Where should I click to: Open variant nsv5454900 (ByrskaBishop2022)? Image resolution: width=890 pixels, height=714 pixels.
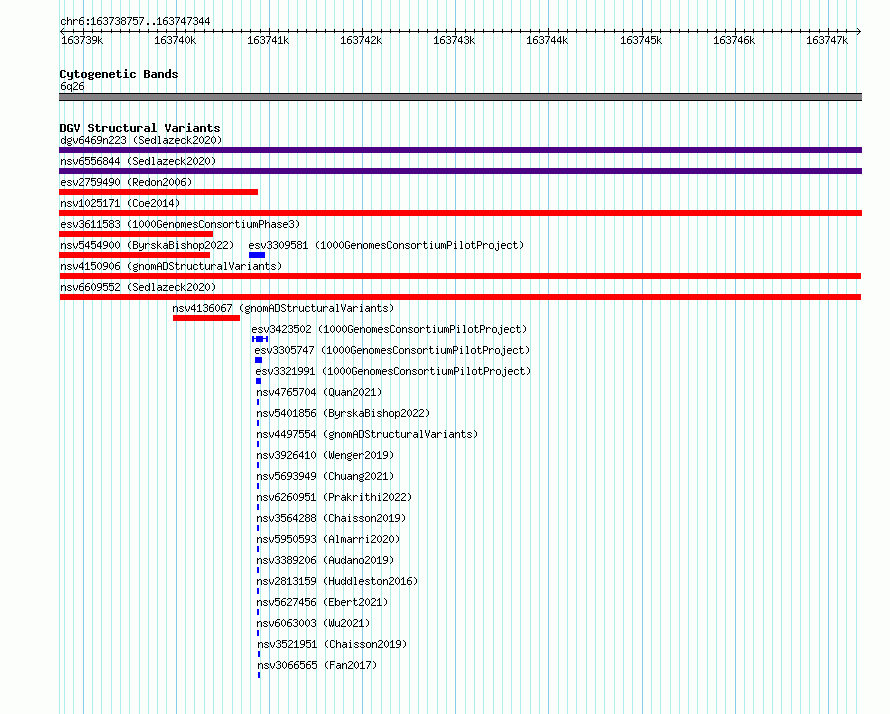[x=147, y=245]
